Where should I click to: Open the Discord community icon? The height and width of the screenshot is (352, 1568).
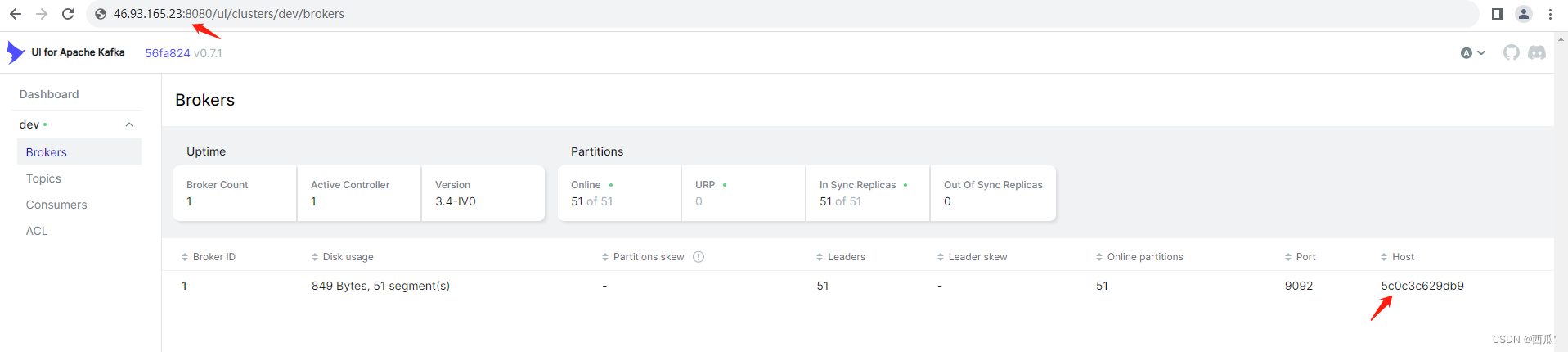(1537, 52)
